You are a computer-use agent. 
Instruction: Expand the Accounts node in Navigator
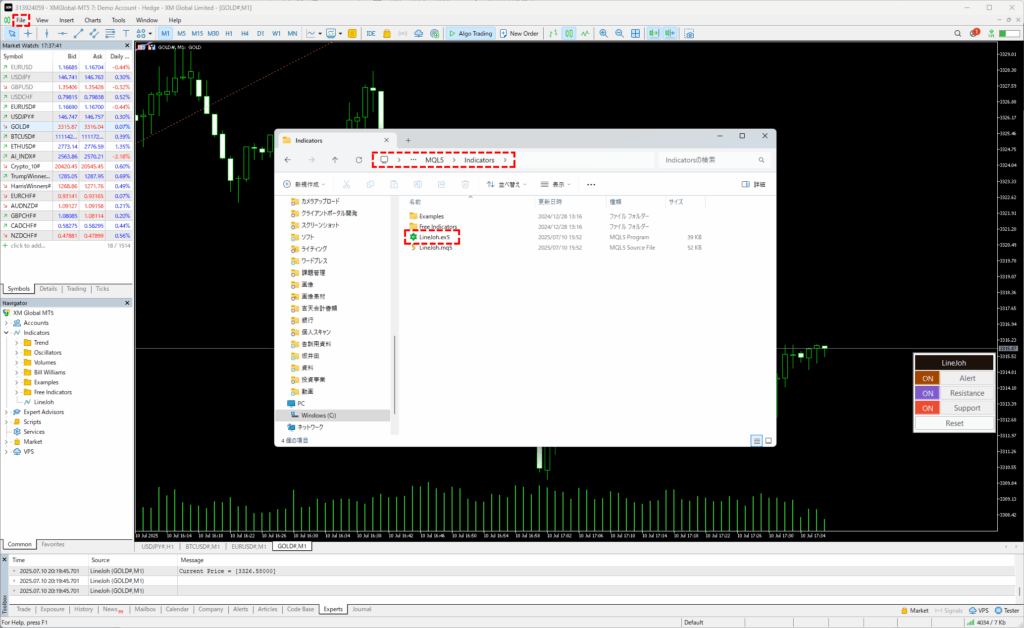click(x=7, y=323)
